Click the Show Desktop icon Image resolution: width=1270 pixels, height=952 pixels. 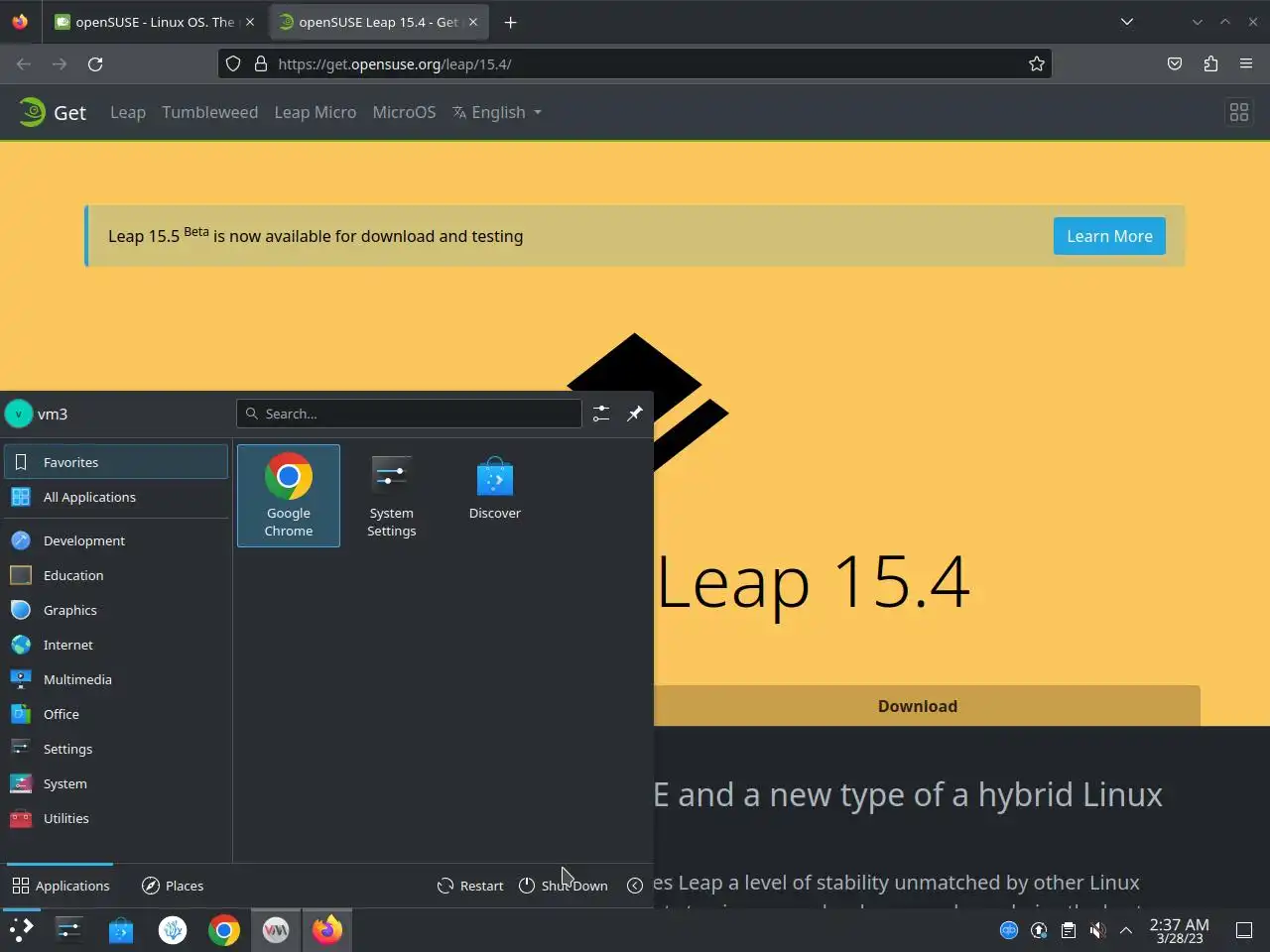(x=1244, y=930)
